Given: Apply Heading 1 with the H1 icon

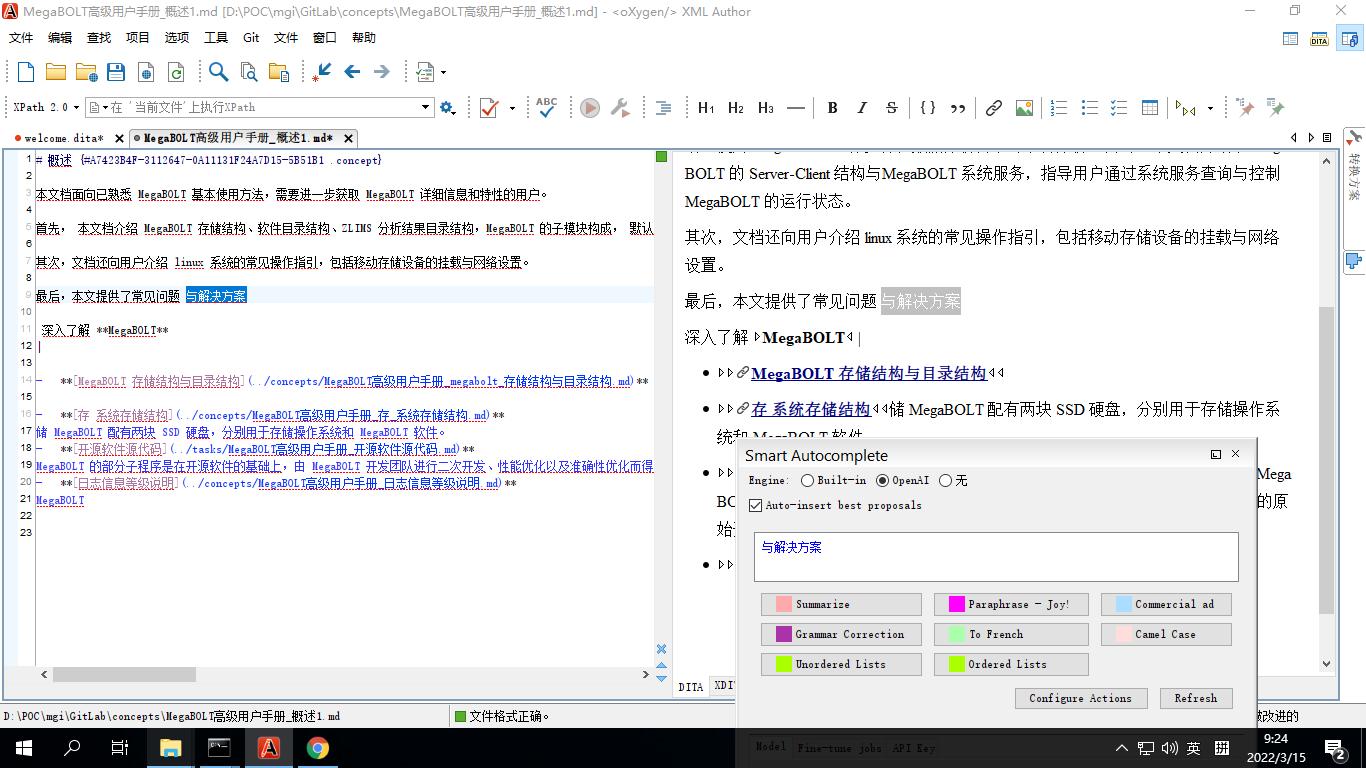Looking at the screenshot, I should tap(706, 108).
